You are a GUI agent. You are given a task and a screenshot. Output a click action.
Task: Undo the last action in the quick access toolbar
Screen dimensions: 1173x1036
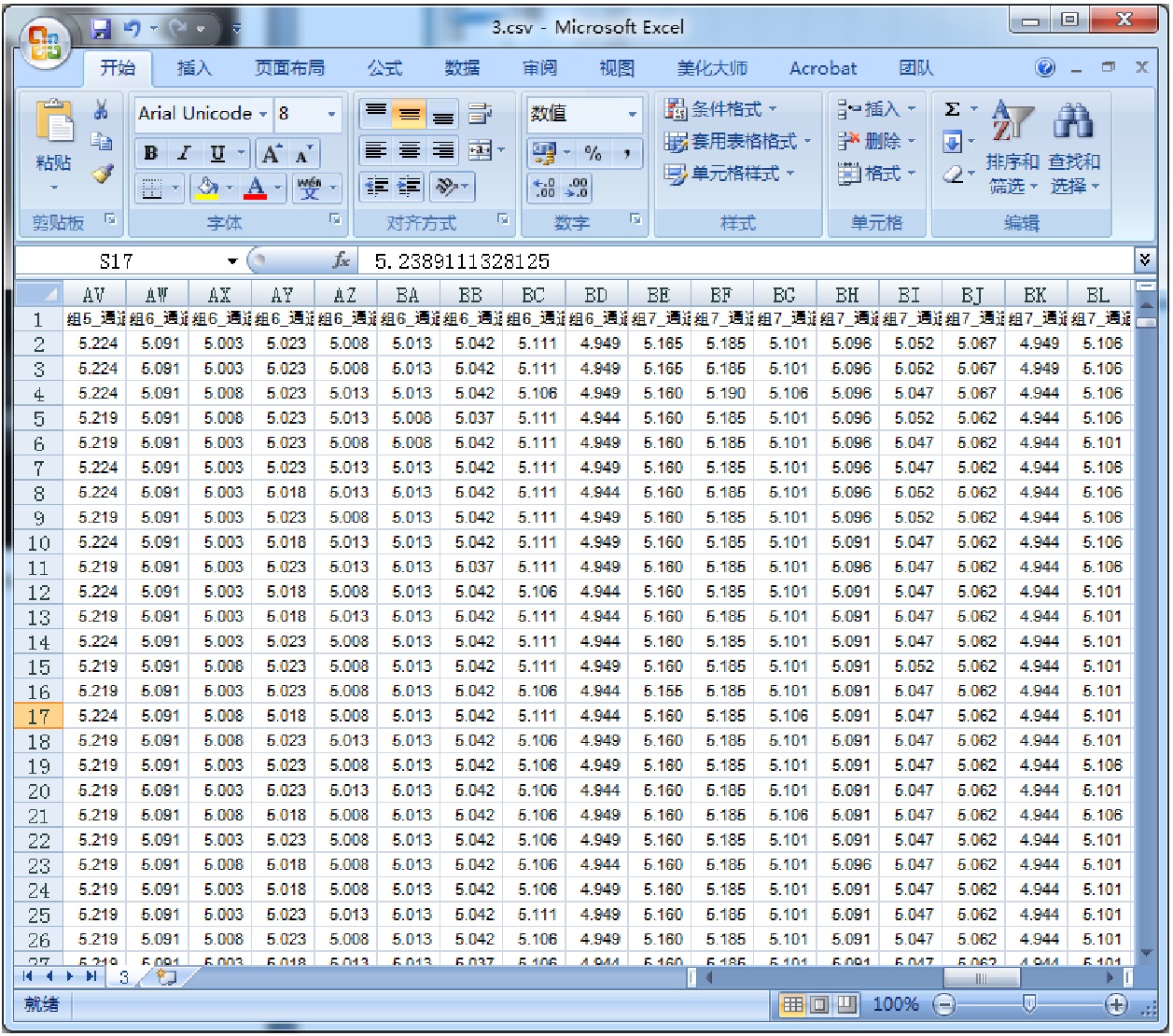[x=132, y=29]
